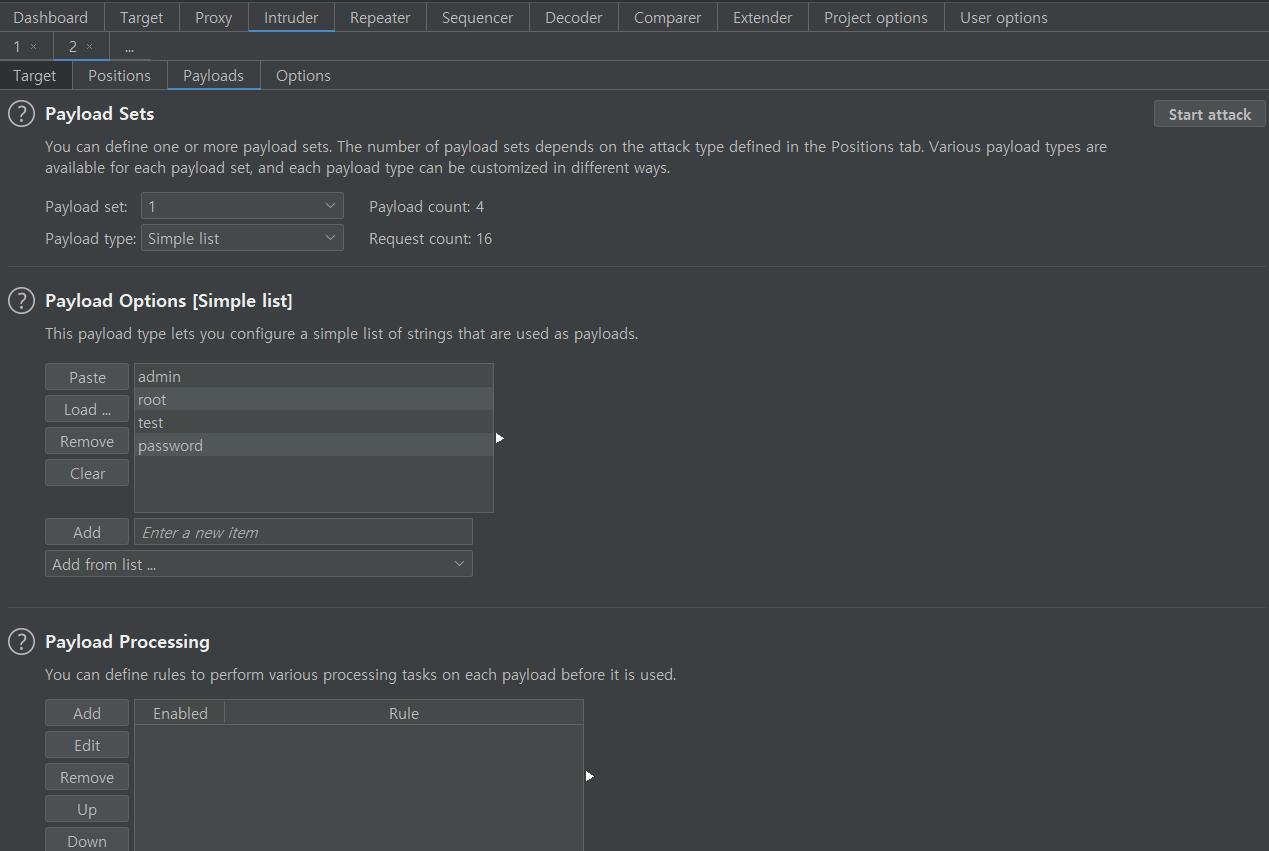Move processing rule Down
This screenshot has height=851, width=1269.
87,841
